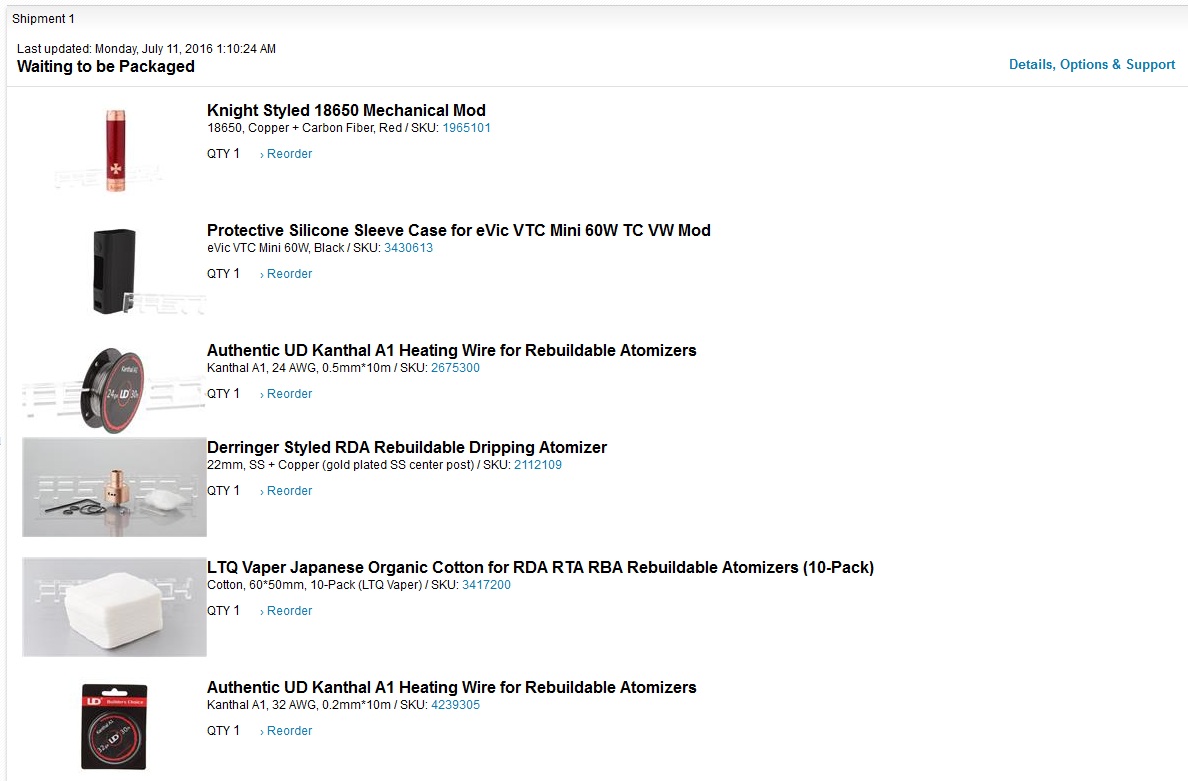The image size is (1188, 781).
Task: Click Derringer Styled RDA title
Action: coord(407,448)
